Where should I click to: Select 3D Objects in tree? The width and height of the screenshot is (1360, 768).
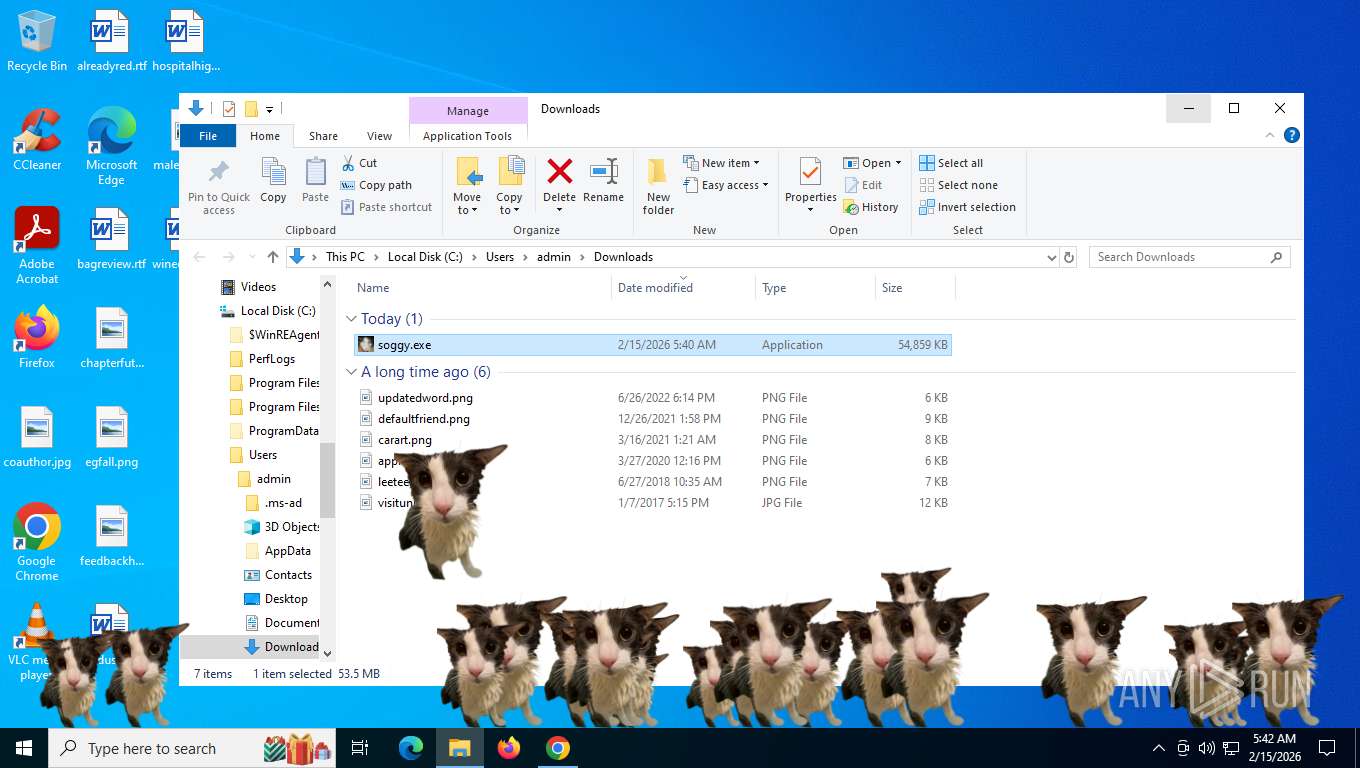click(x=282, y=527)
